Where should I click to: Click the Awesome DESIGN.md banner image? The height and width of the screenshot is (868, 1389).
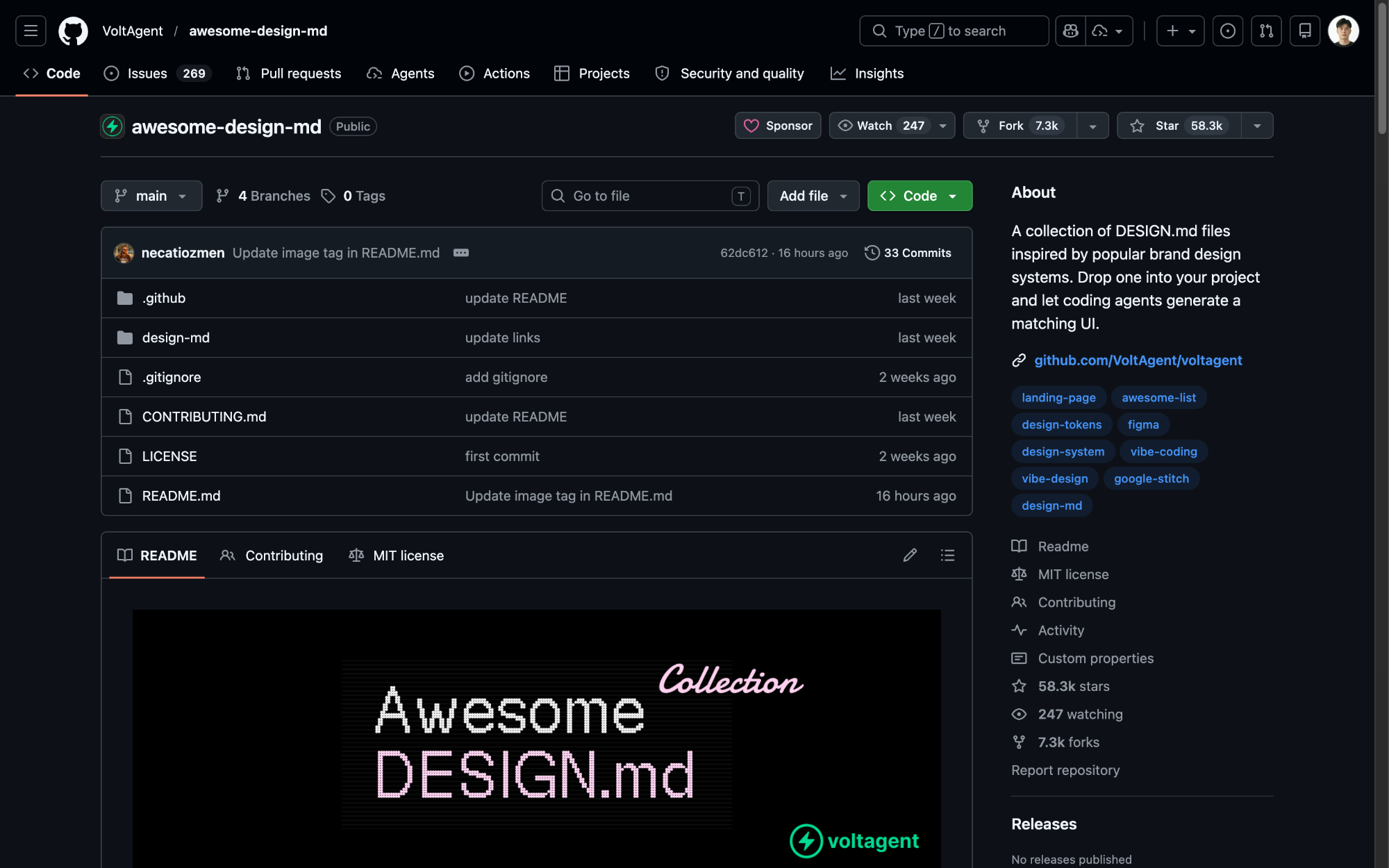pyautogui.click(x=537, y=738)
